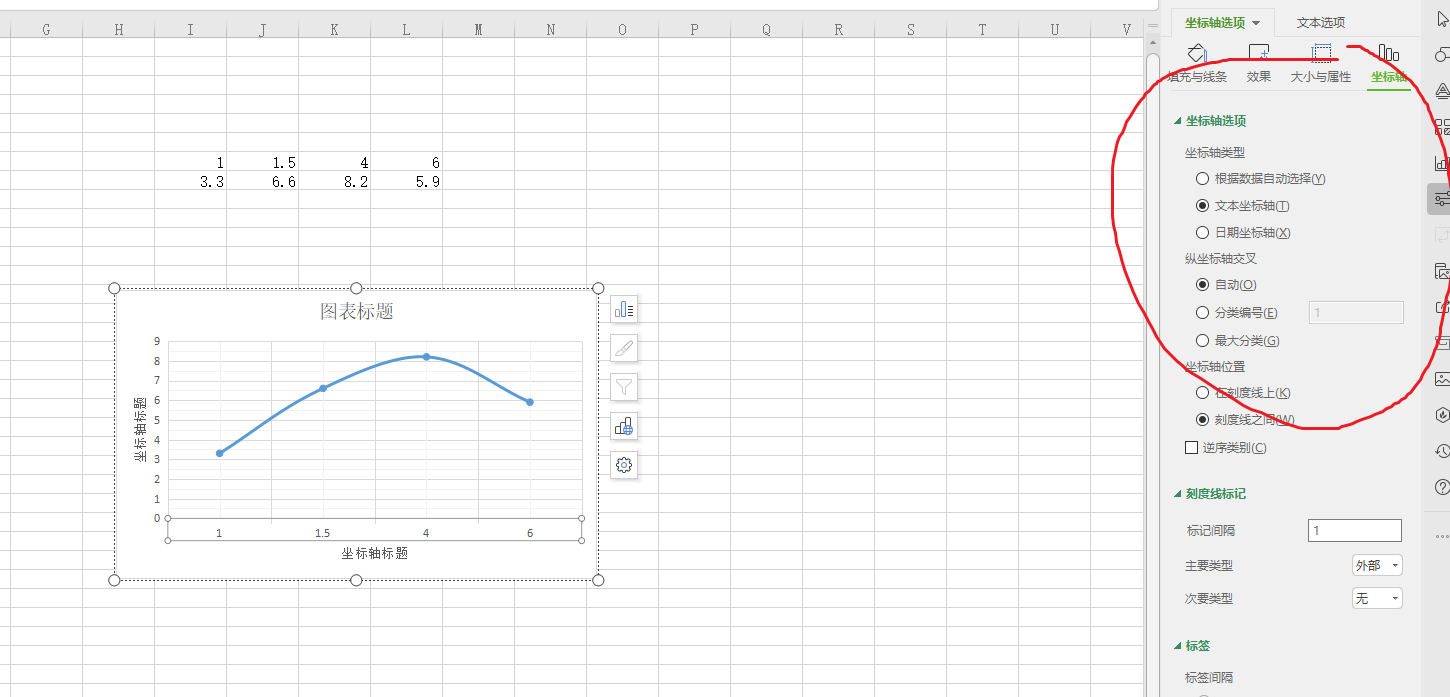The width and height of the screenshot is (1450, 697).
Task: Click the 图表标题 chart title text
Action: click(357, 312)
